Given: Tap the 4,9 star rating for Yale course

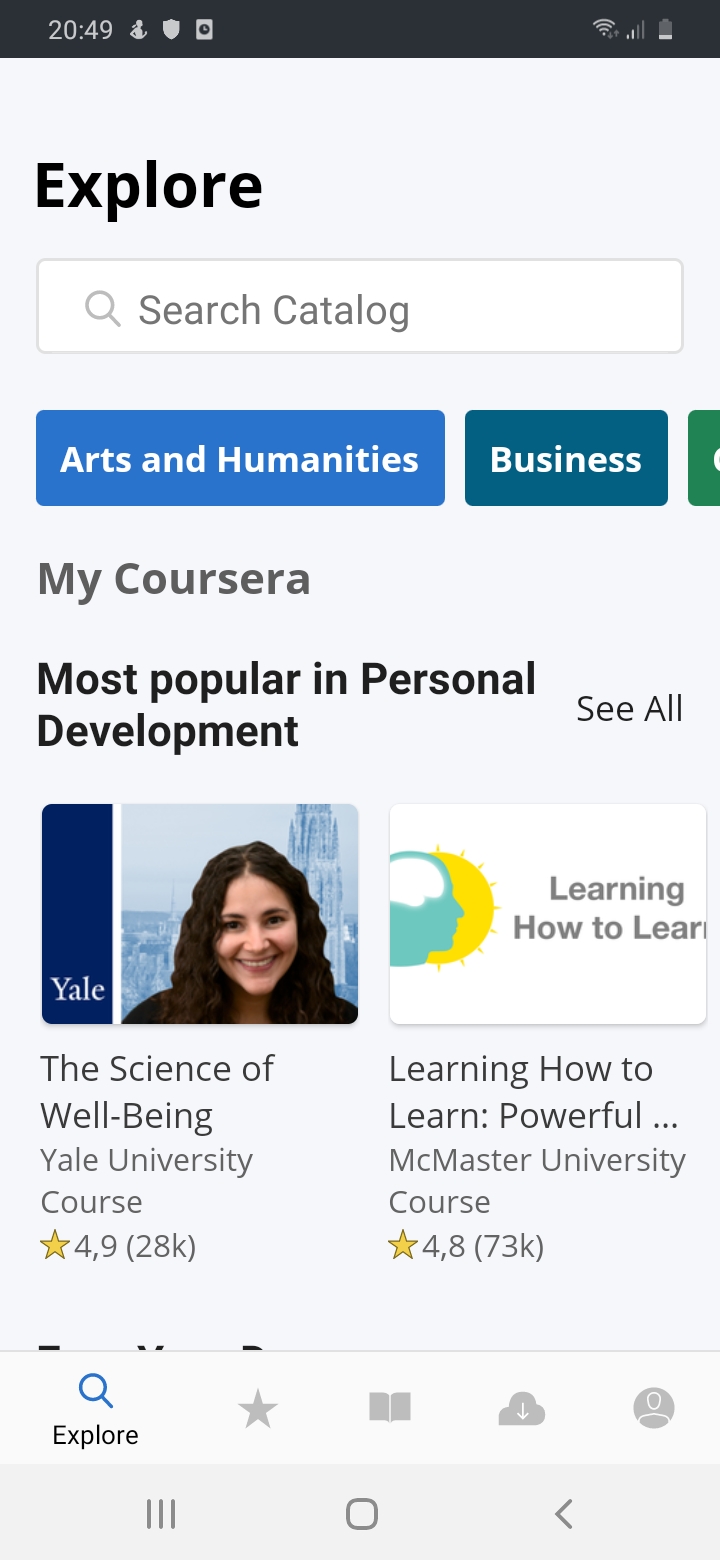Looking at the screenshot, I should click(118, 1246).
